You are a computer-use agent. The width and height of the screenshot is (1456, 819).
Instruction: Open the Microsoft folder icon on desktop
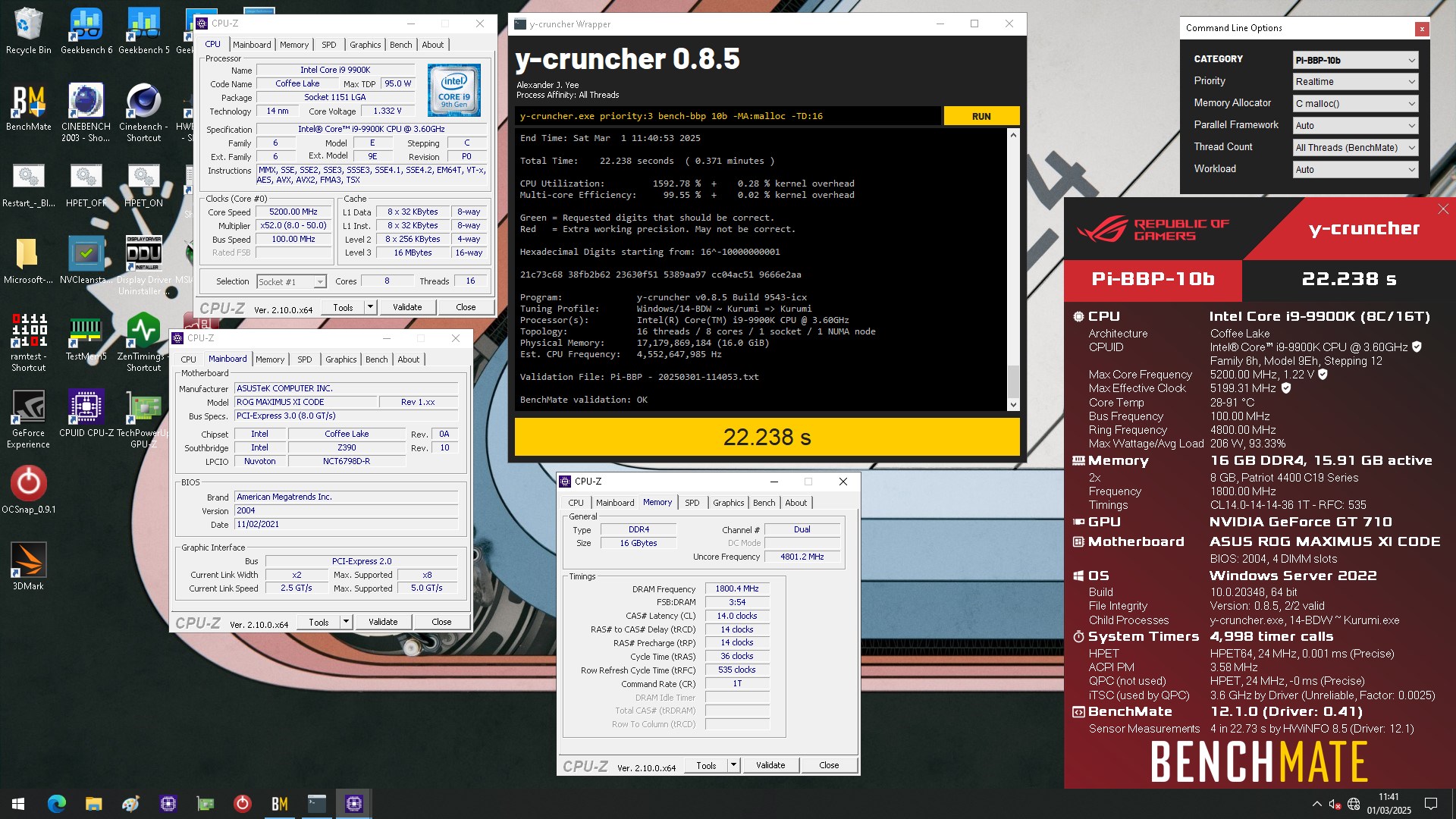[28, 260]
